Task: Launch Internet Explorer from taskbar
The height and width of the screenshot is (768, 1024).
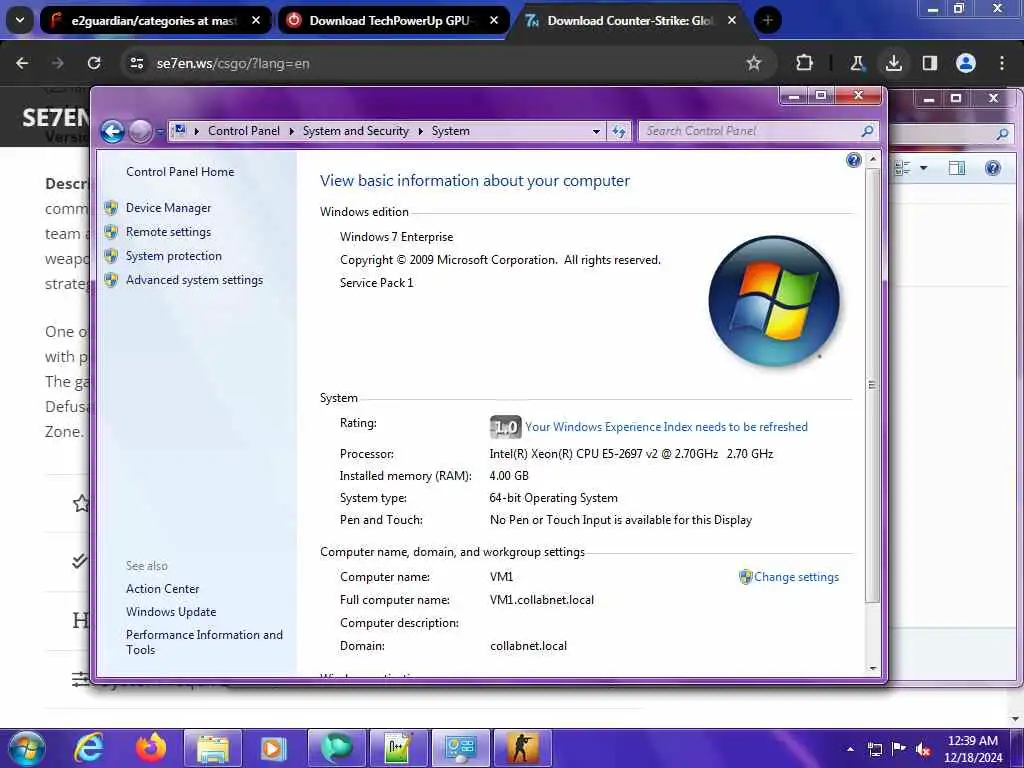Action: click(89, 748)
